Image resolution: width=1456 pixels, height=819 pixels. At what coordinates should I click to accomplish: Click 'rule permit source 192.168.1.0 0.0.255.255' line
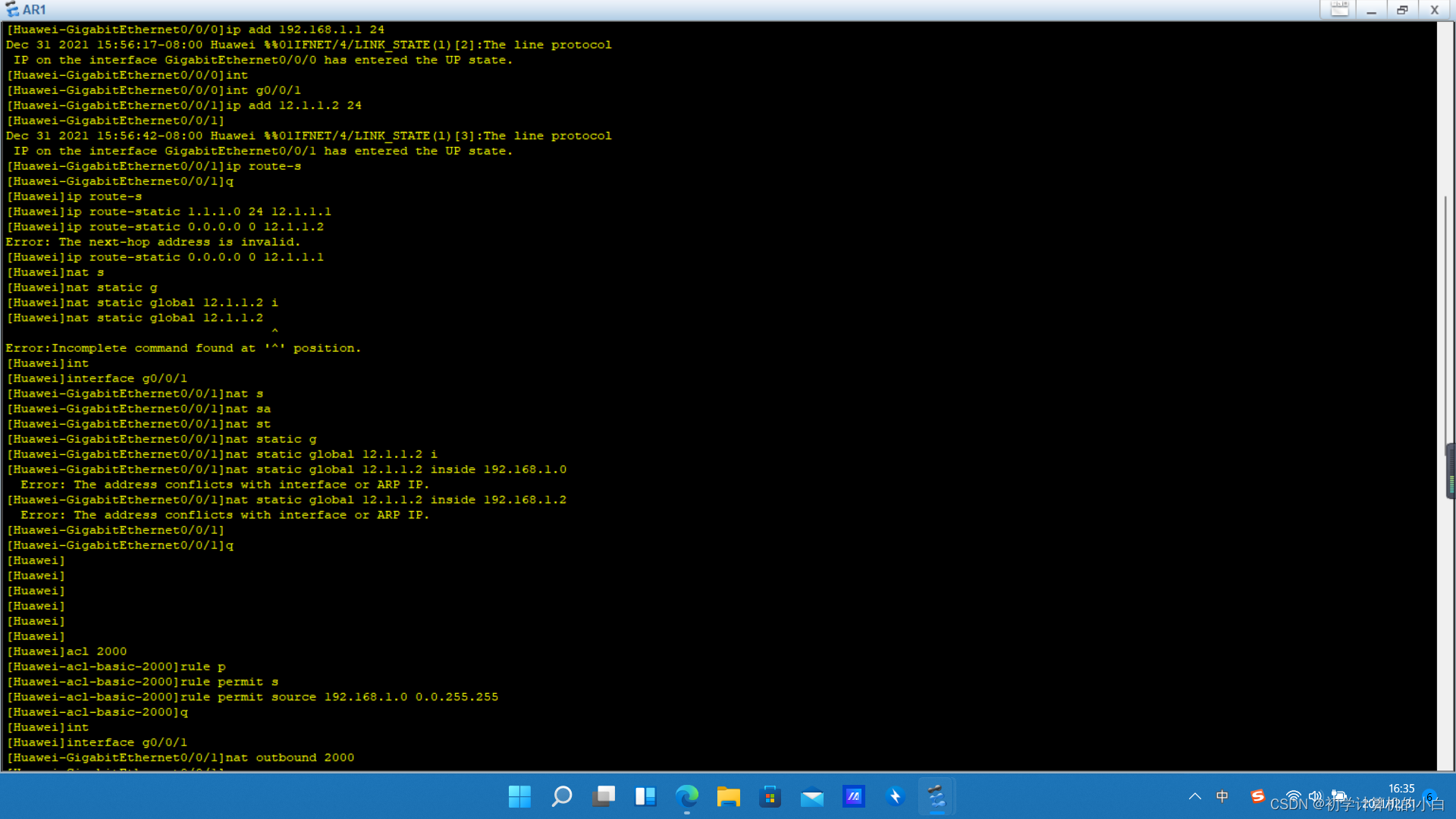click(x=253, y=697)
